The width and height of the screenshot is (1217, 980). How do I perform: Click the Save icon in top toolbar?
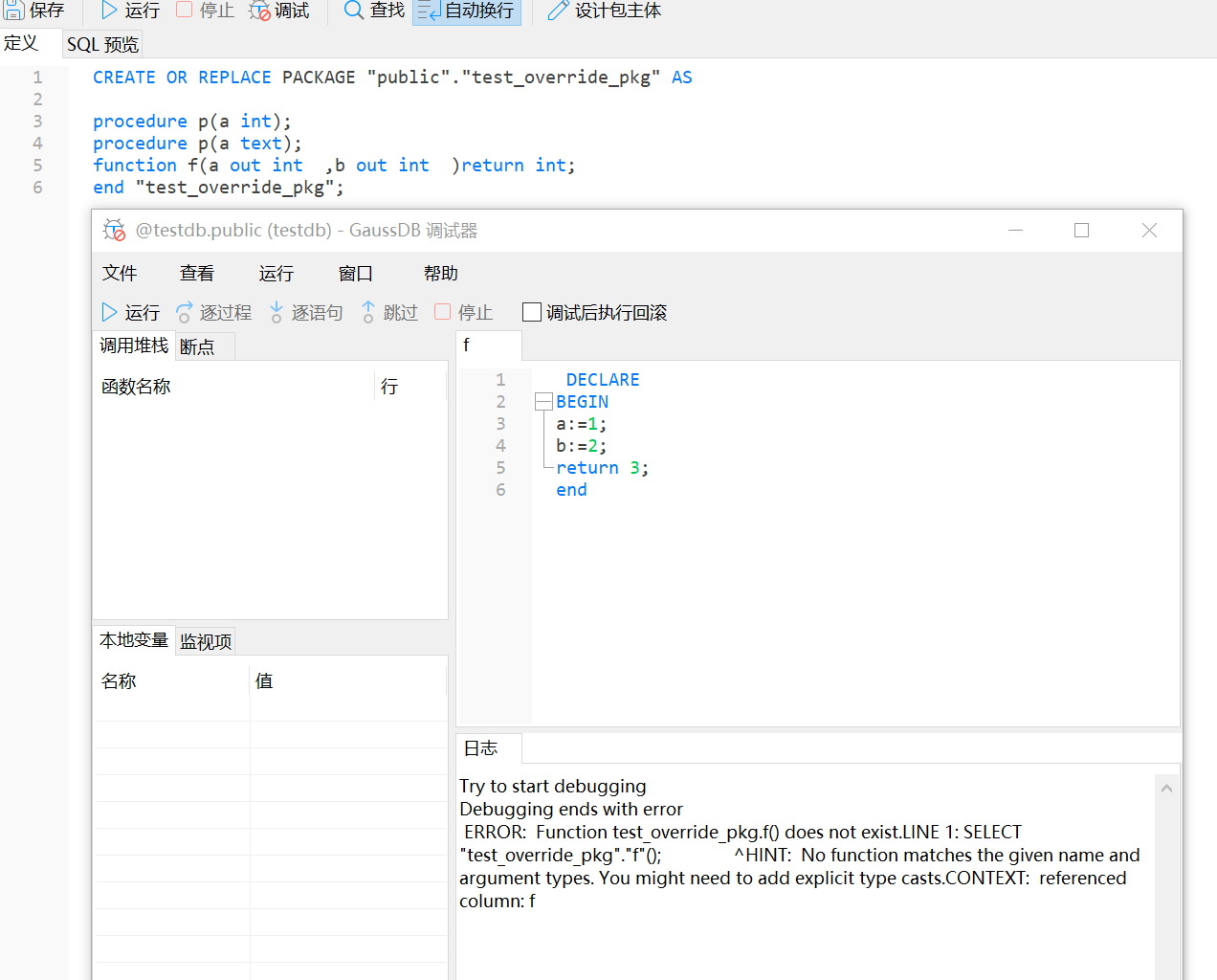13,11
